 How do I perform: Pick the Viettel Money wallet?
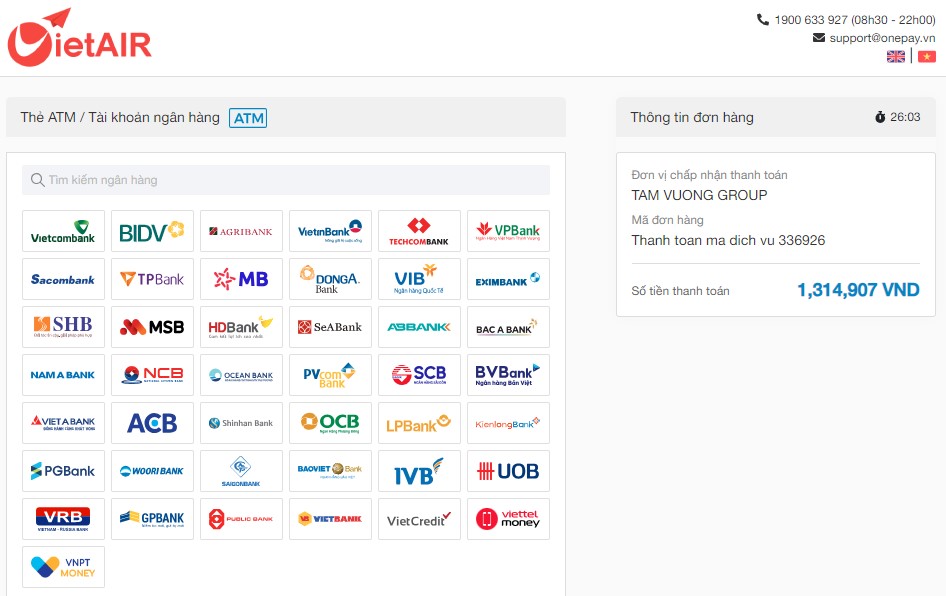tap(508, 519)
